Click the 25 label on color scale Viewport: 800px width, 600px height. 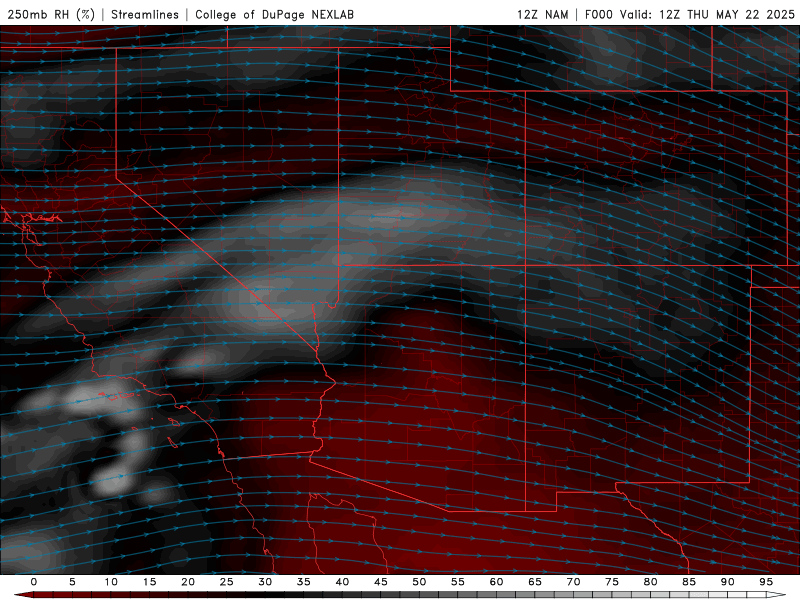tap(227, 582)
